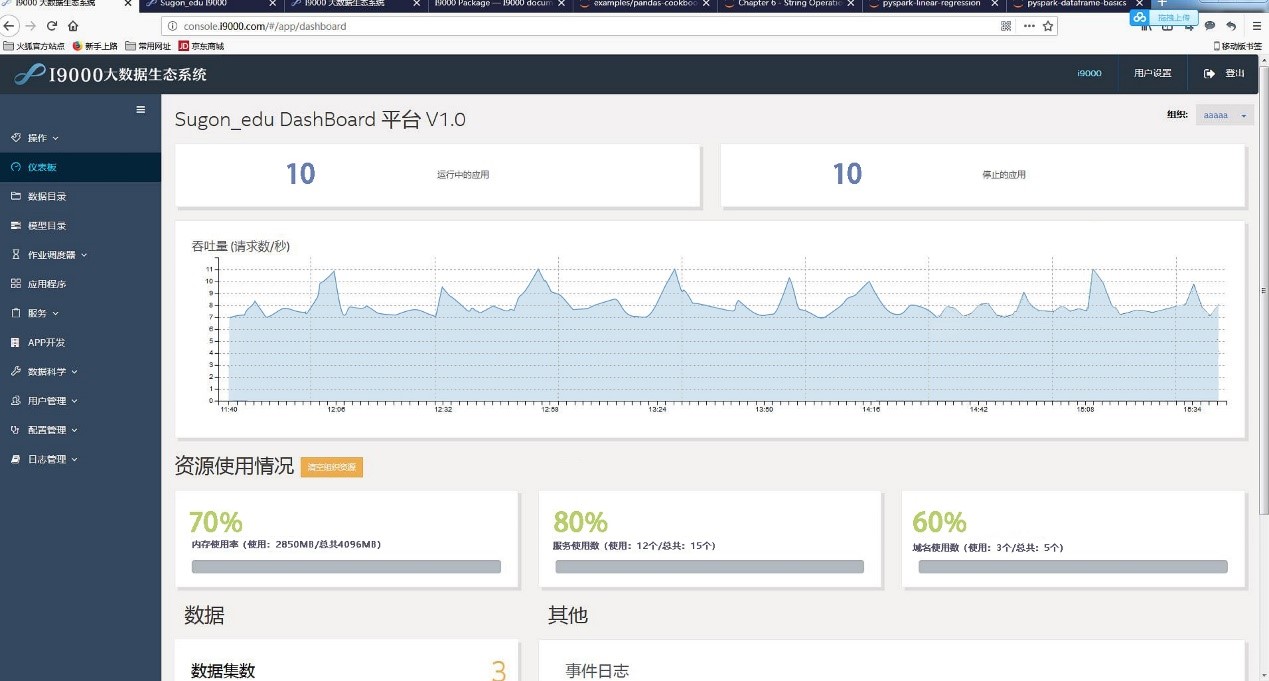The width and height of the screenshot is (1269, 681).
Task: Open the page actions three-dot menu
Action: (x=1029, y=26)
